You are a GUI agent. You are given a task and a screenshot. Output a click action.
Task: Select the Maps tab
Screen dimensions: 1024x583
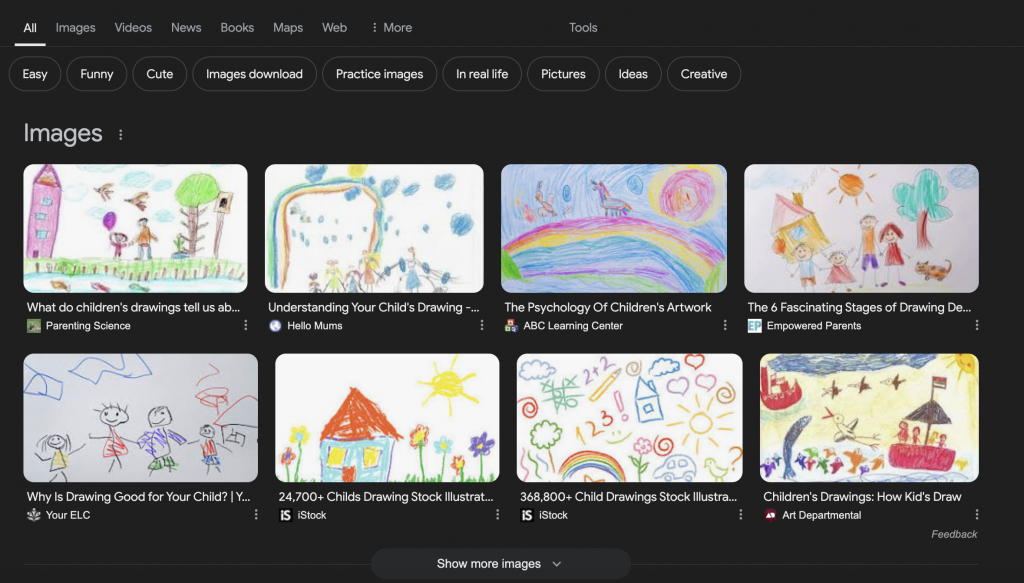[288, 28]
